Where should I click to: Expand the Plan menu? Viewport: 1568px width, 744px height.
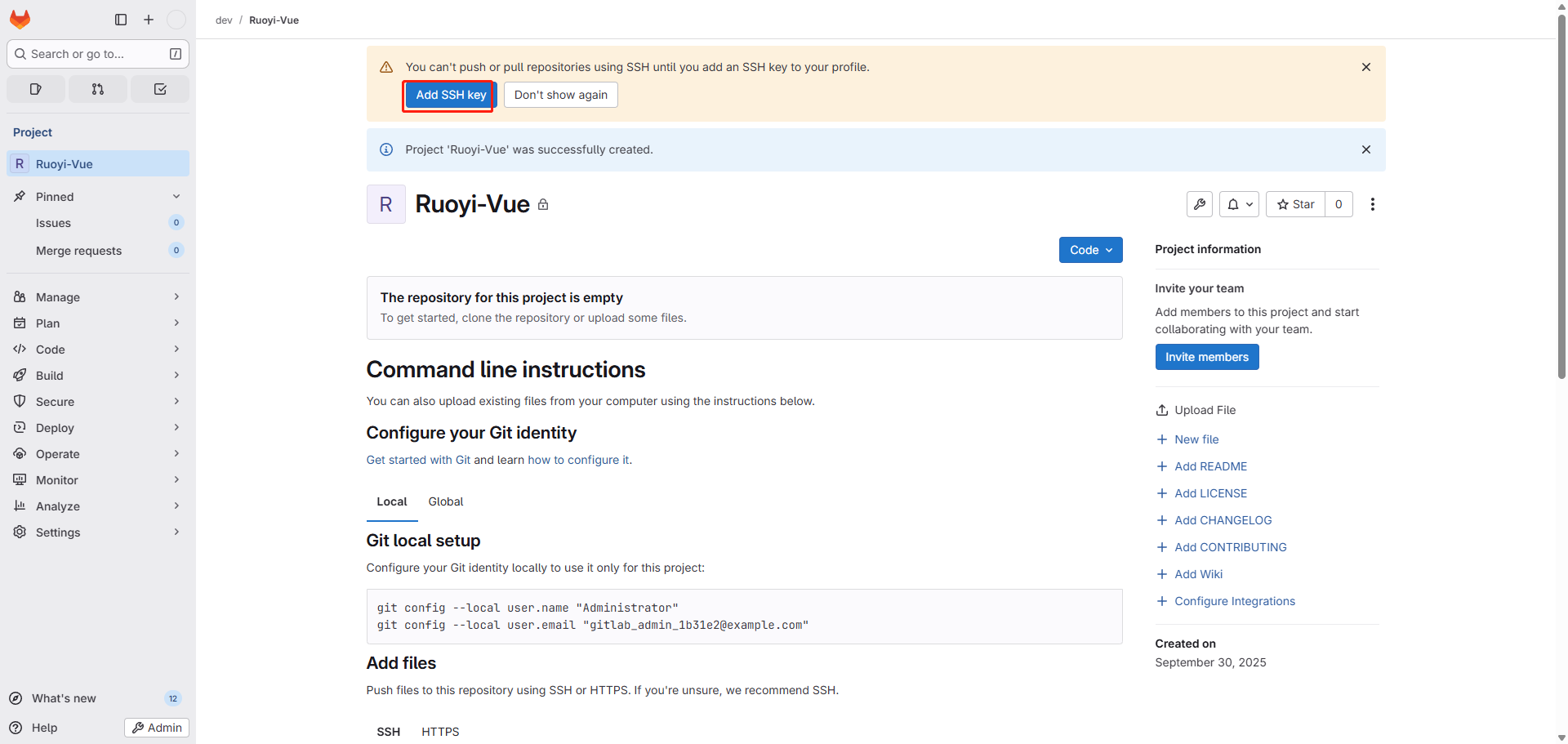[x=98, y=323]
